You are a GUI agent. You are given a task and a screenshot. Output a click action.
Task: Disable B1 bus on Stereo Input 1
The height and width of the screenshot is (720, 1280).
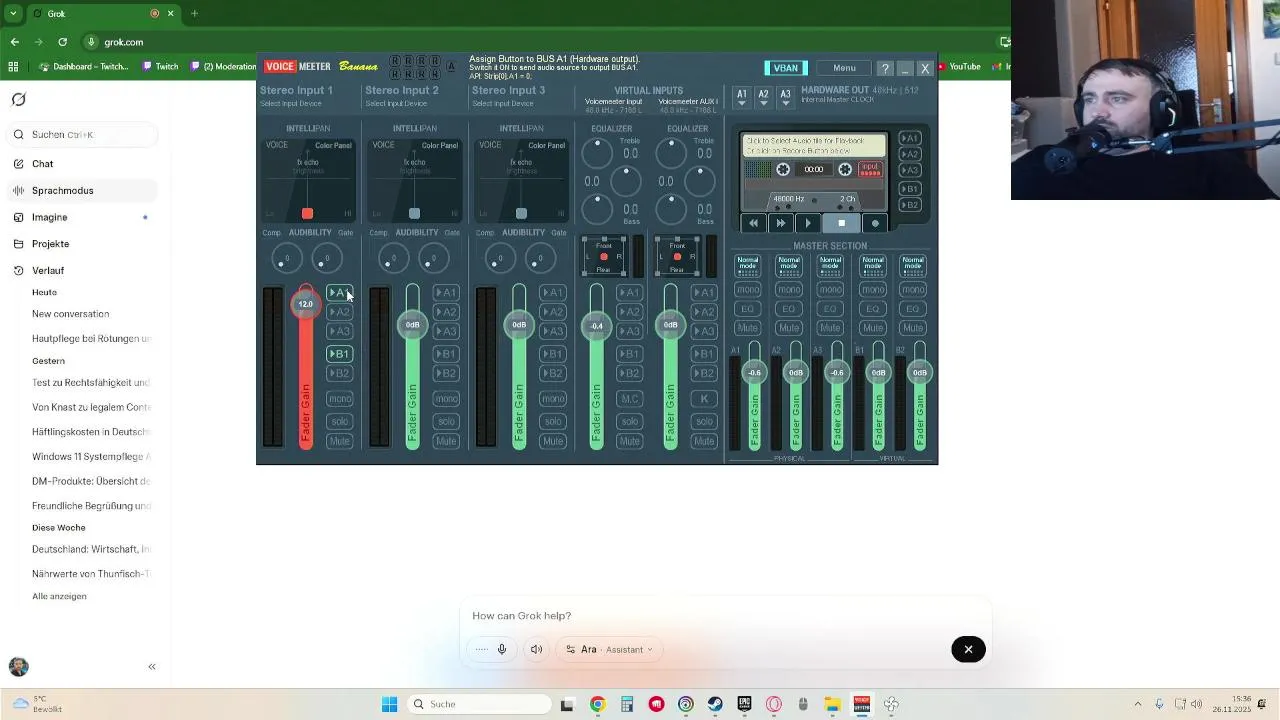coord(339,354)
